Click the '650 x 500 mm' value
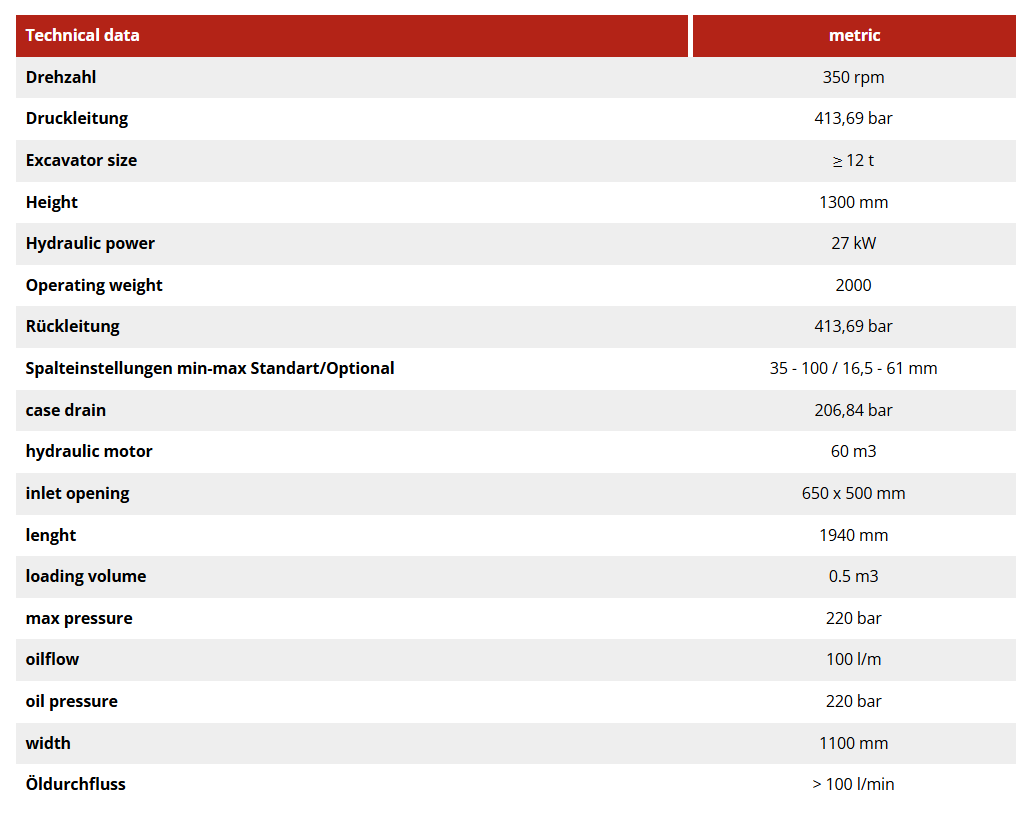This screenshot has width=1032, height=825. click(853, 493)
